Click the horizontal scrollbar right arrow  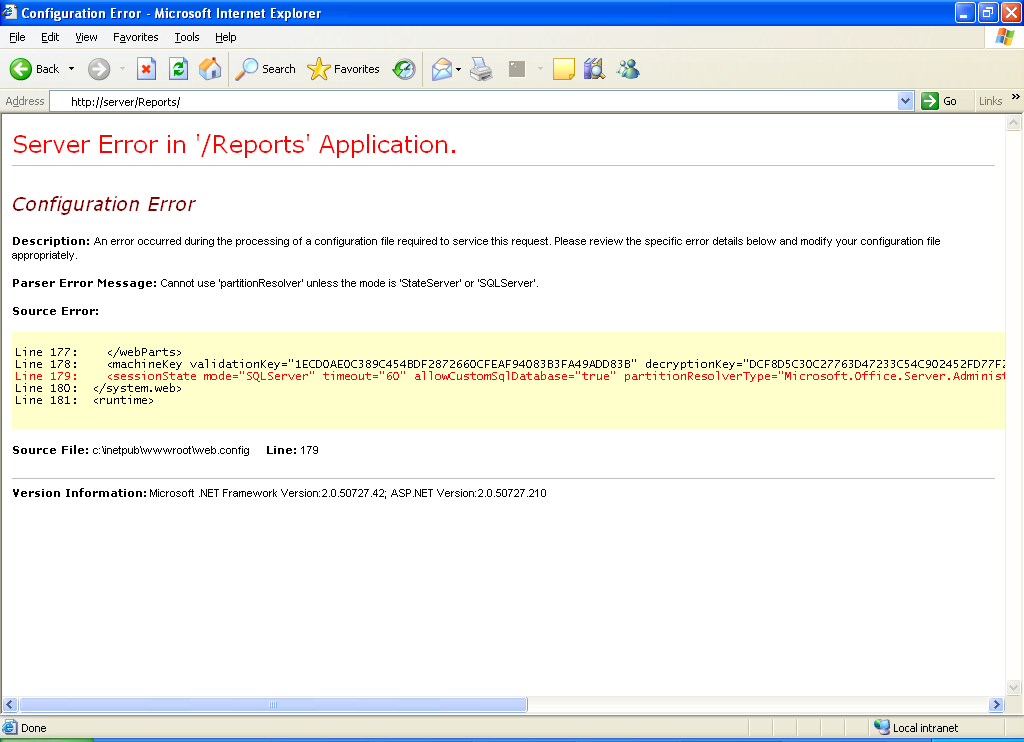996,704
